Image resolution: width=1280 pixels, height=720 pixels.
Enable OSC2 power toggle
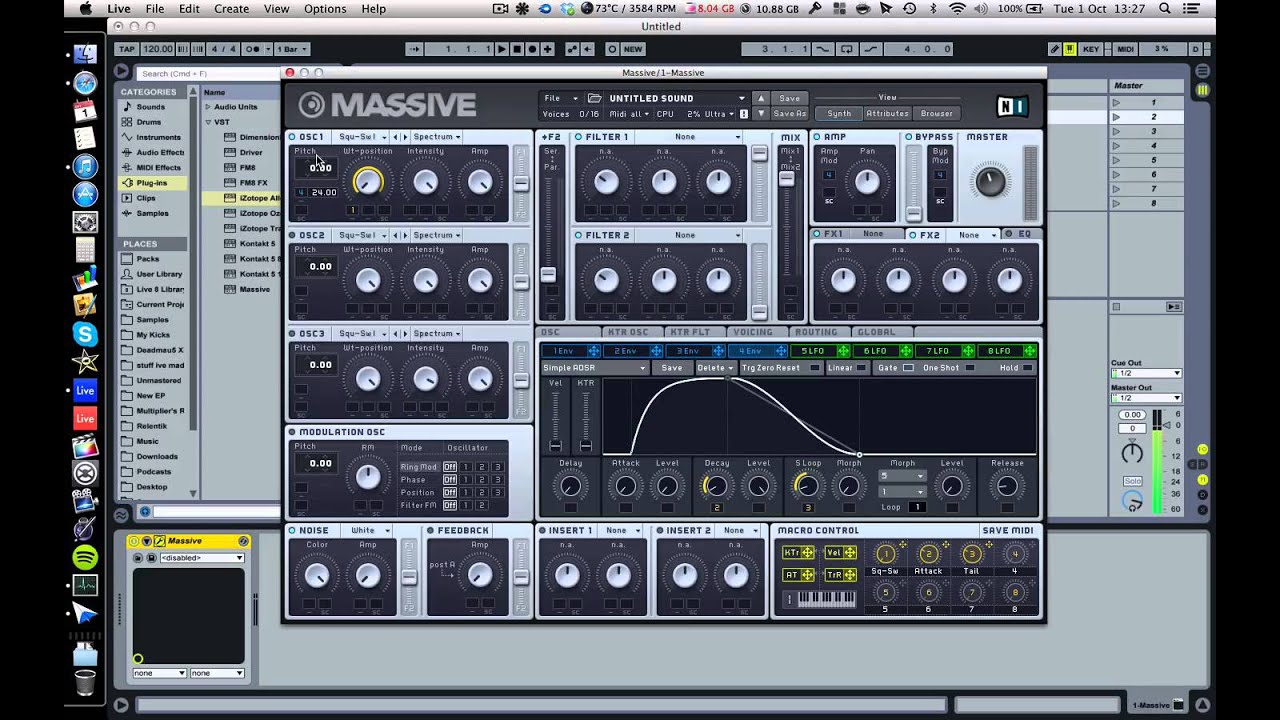293,235
